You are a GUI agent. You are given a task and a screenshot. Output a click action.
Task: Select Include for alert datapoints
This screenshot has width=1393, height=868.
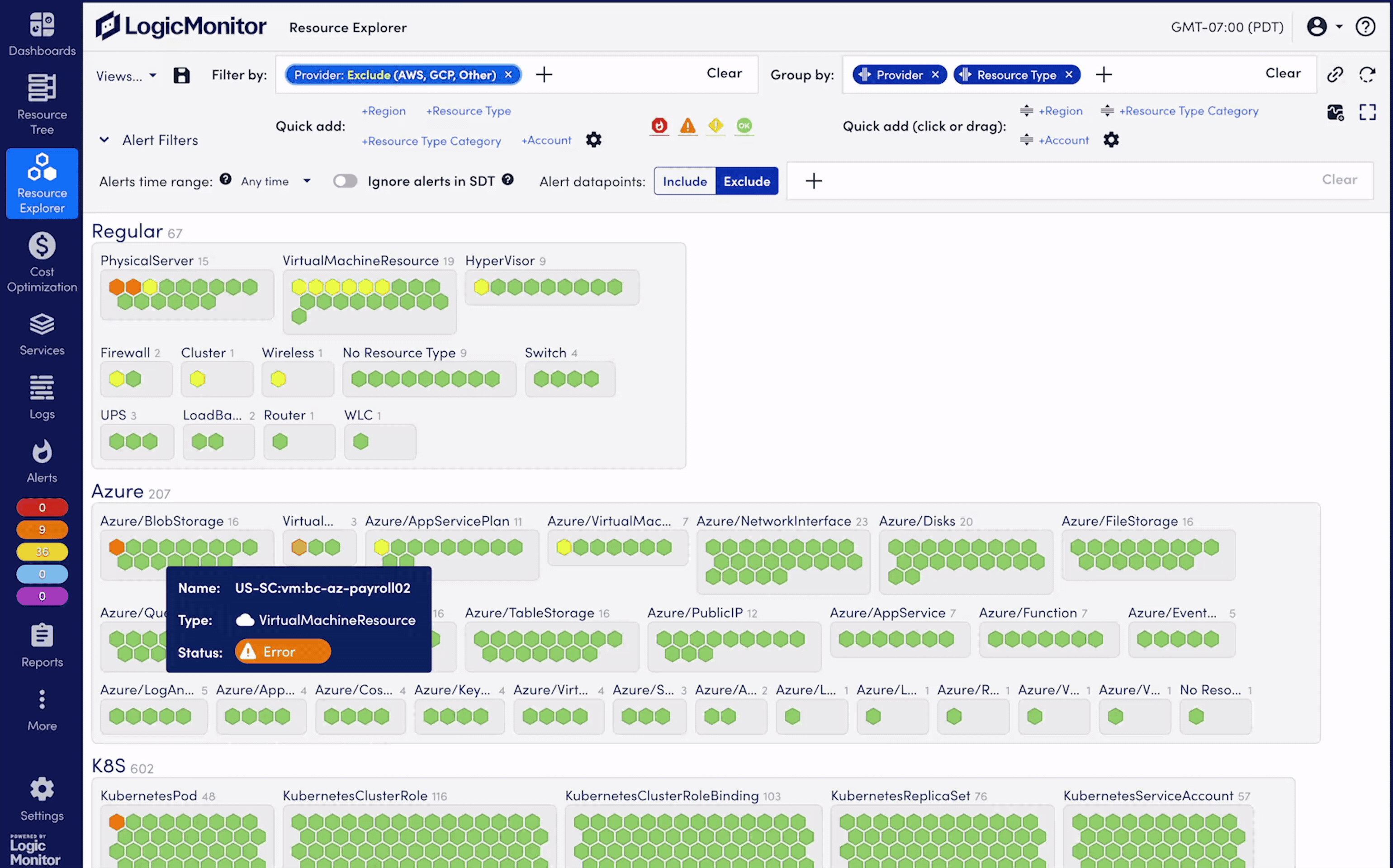coord(684,181)
